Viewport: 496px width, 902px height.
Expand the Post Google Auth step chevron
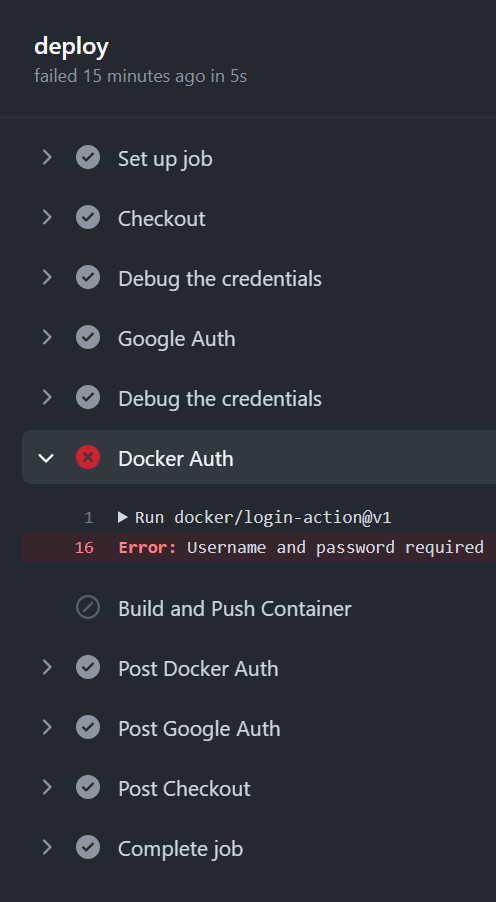point(47,728)
